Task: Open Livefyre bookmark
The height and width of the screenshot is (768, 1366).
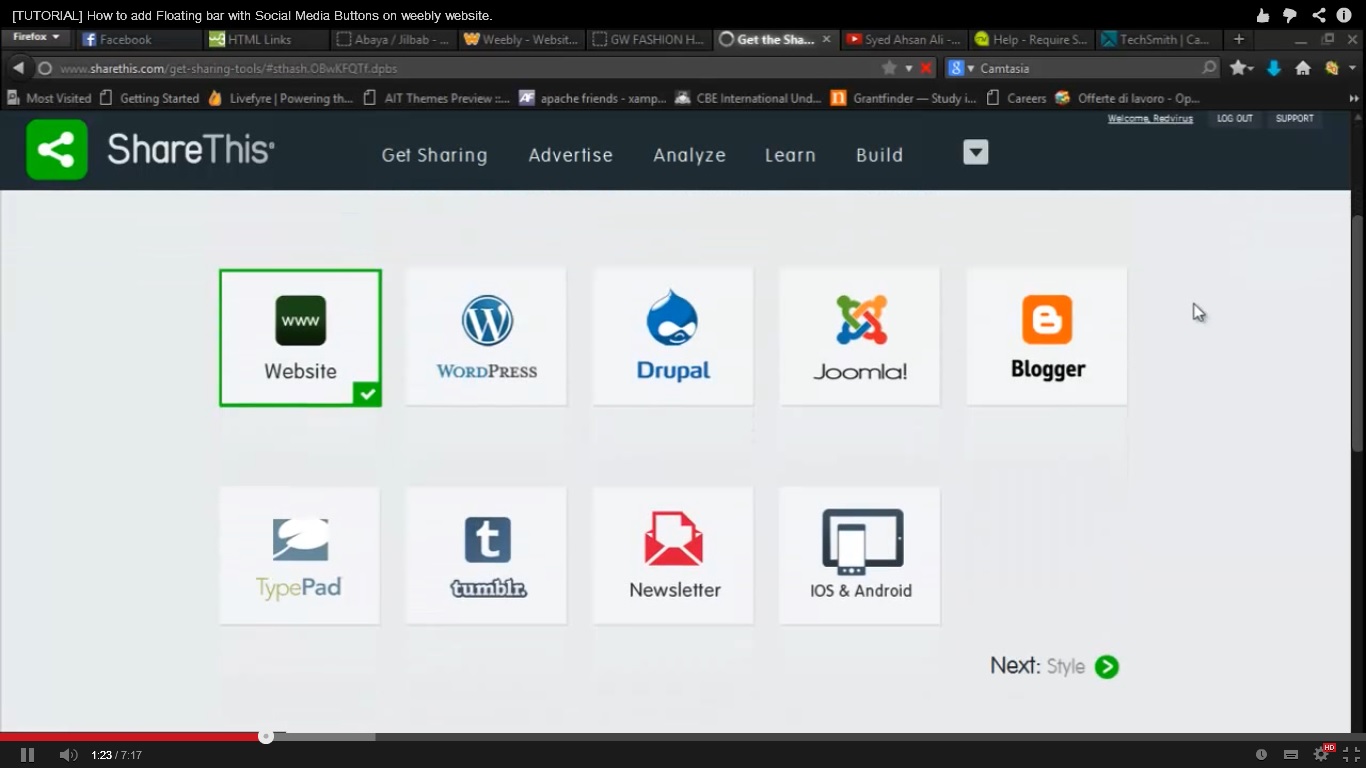Action: tap(280, 98)
